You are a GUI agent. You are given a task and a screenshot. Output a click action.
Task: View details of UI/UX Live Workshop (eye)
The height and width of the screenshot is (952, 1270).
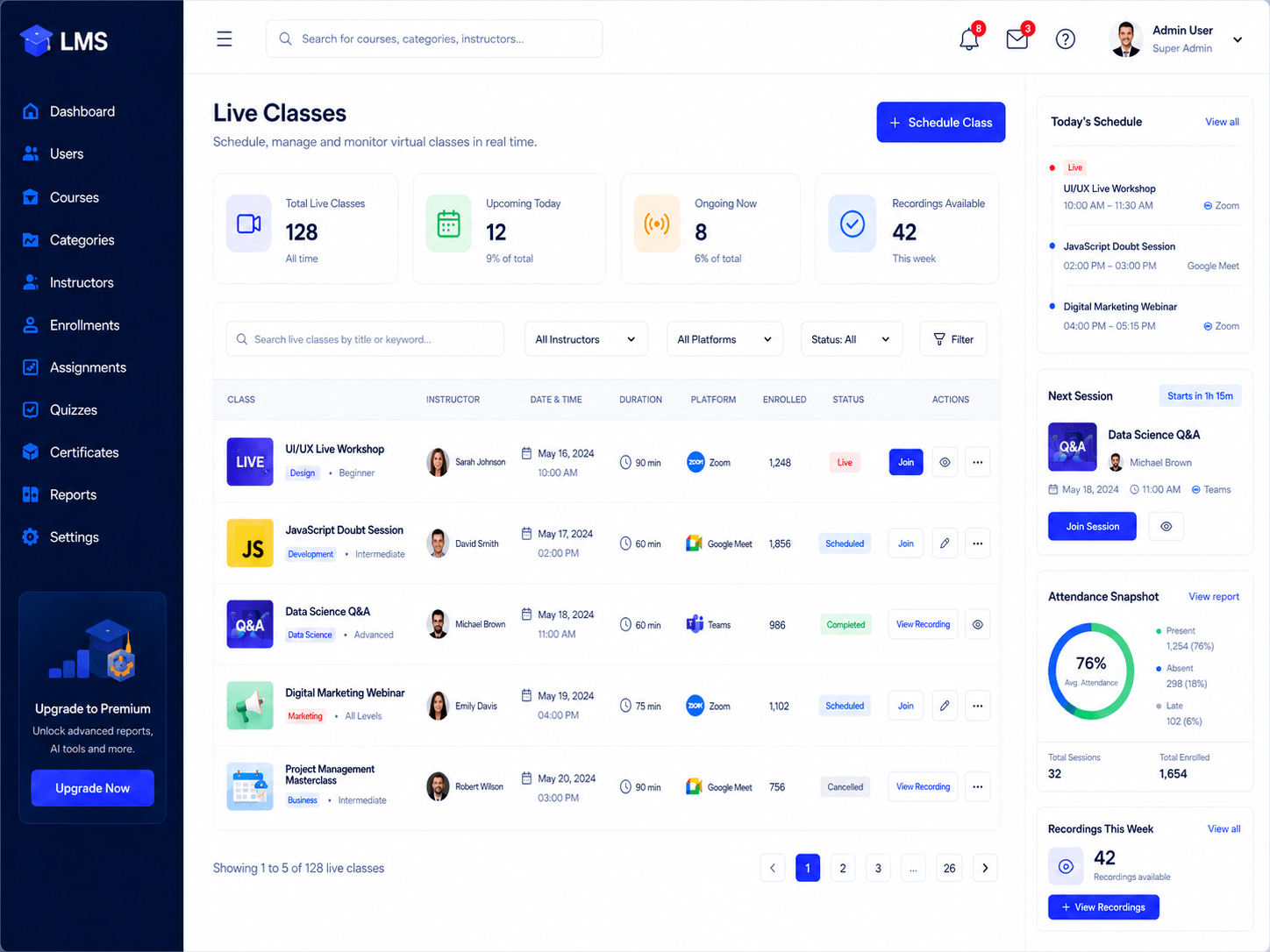point(945,462)
